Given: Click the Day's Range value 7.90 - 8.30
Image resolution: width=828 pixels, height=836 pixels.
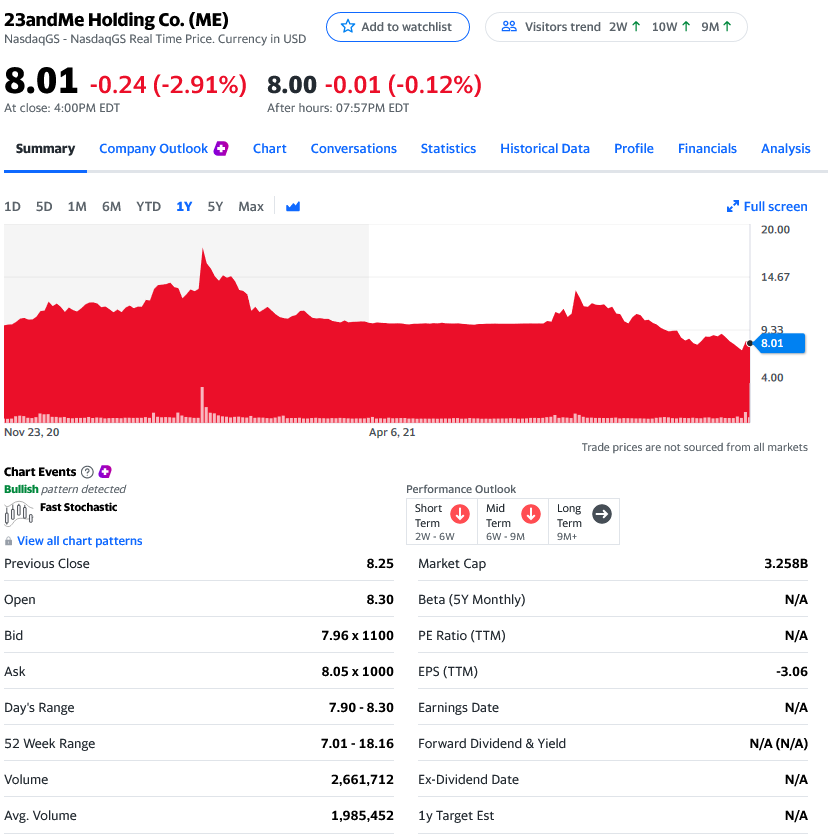Looking at the screenshot, I should coord(361,708).
